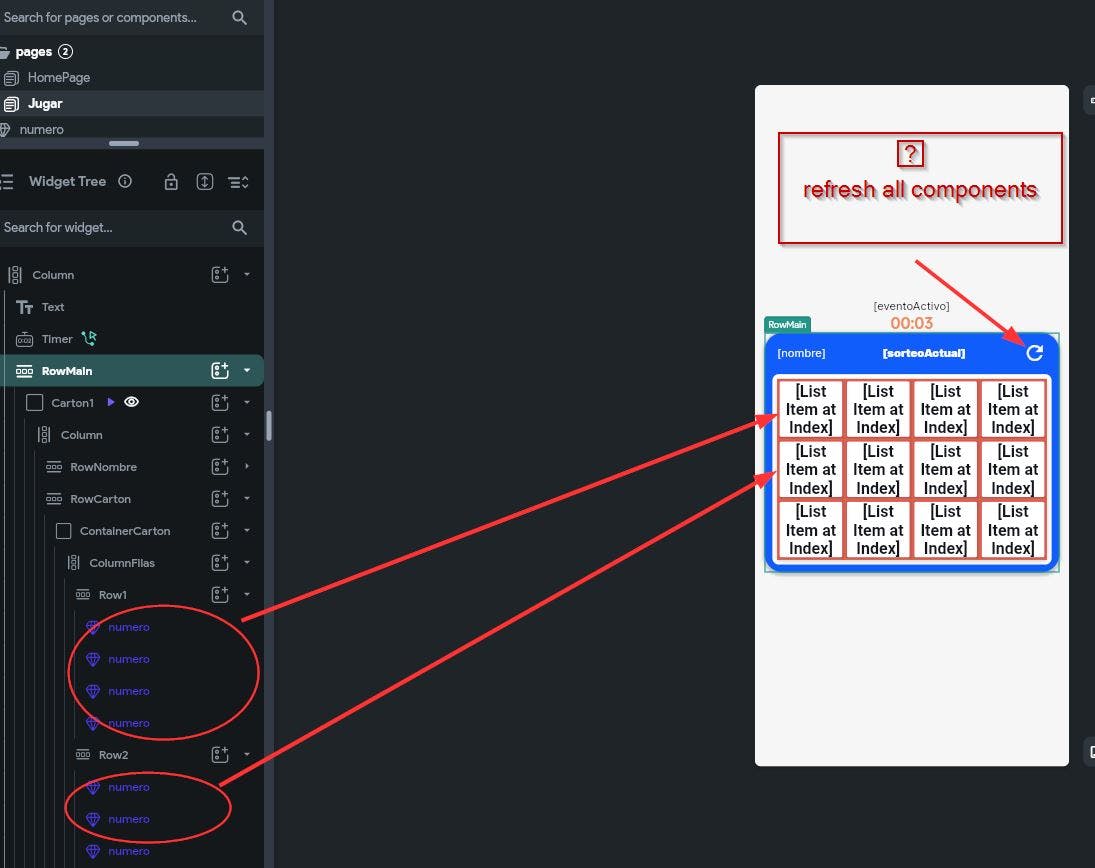
Task: Collapse ColumnFilas tree arrow
Action: pos(247,562)
